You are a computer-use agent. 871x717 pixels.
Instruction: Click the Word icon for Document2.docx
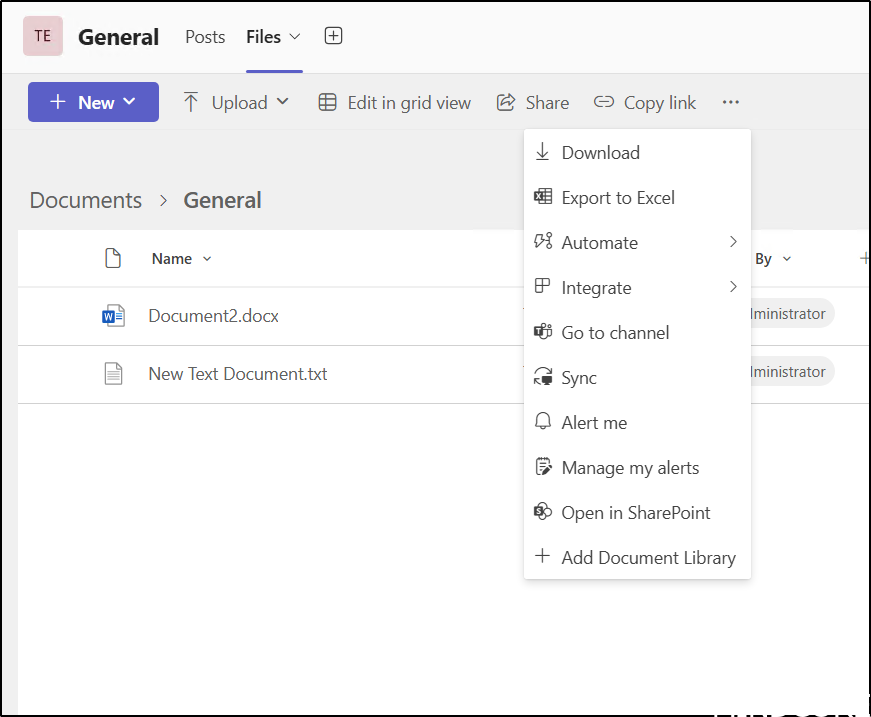[x=113, y=316]
